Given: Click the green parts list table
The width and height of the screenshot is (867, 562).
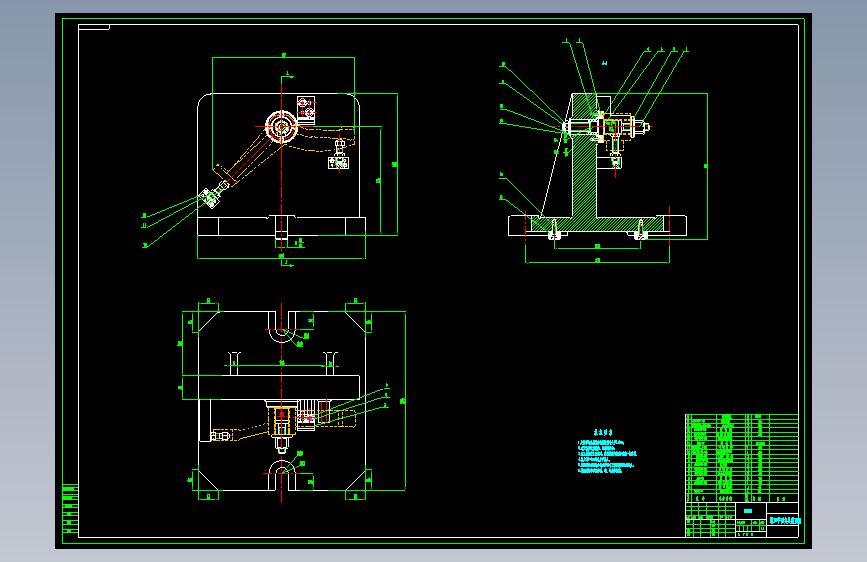Looking at the screenshot, I should pyautogui.click(x=742, y=458).
